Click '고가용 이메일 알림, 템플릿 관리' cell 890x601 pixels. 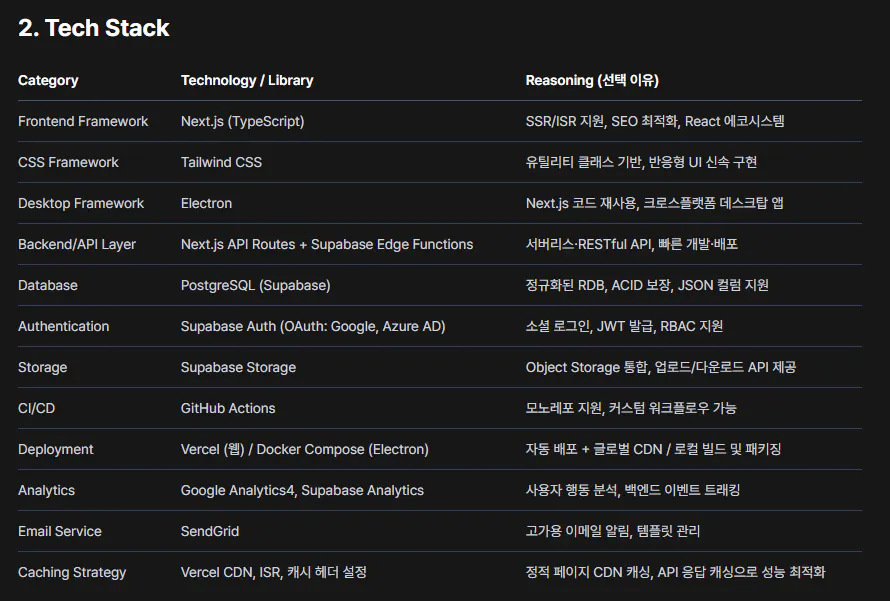pos(613,531)
